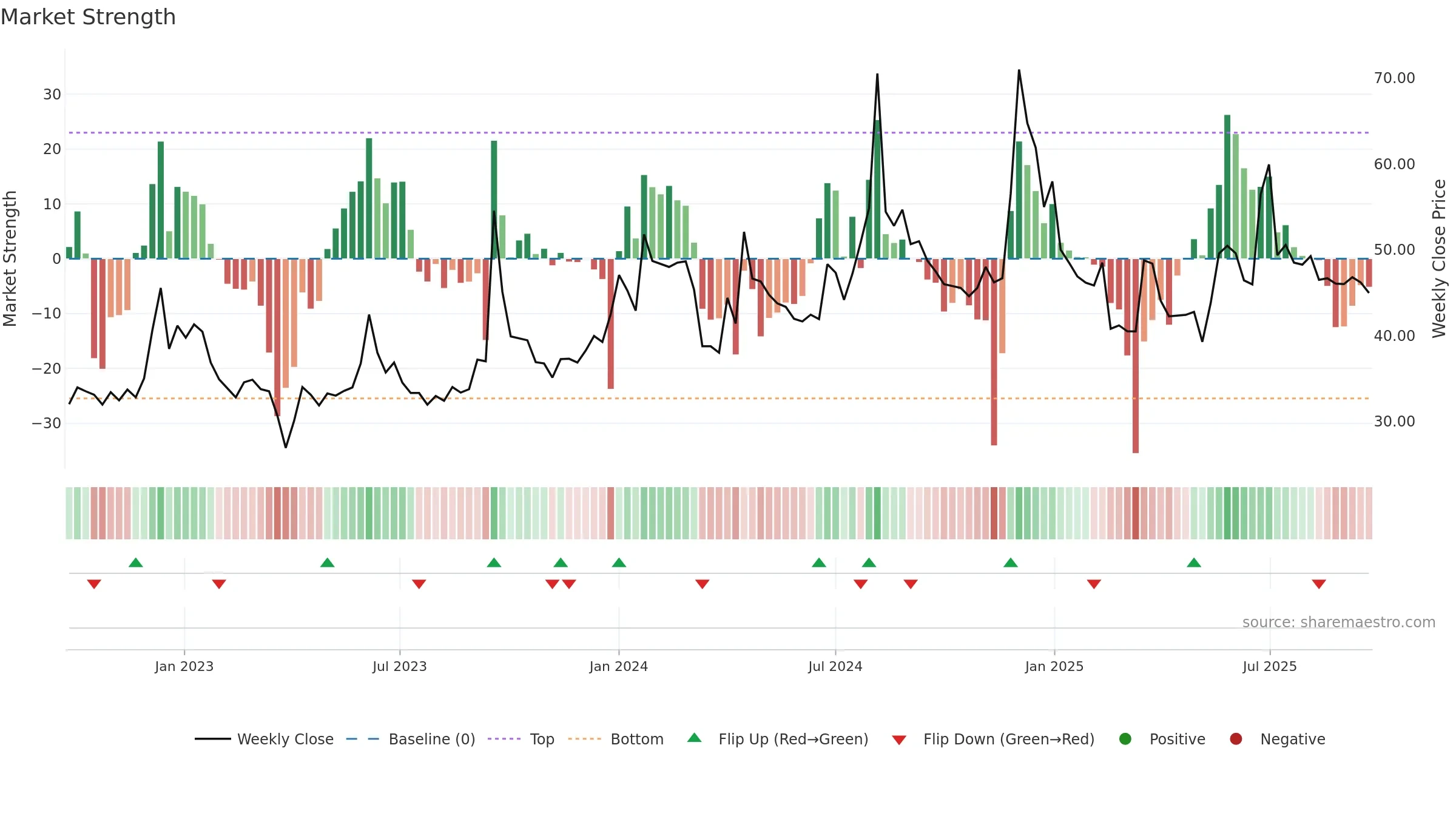1456x819 pixels.
Task: Click the first flip-up marker before Jan 2023
Action: (136, 562)
